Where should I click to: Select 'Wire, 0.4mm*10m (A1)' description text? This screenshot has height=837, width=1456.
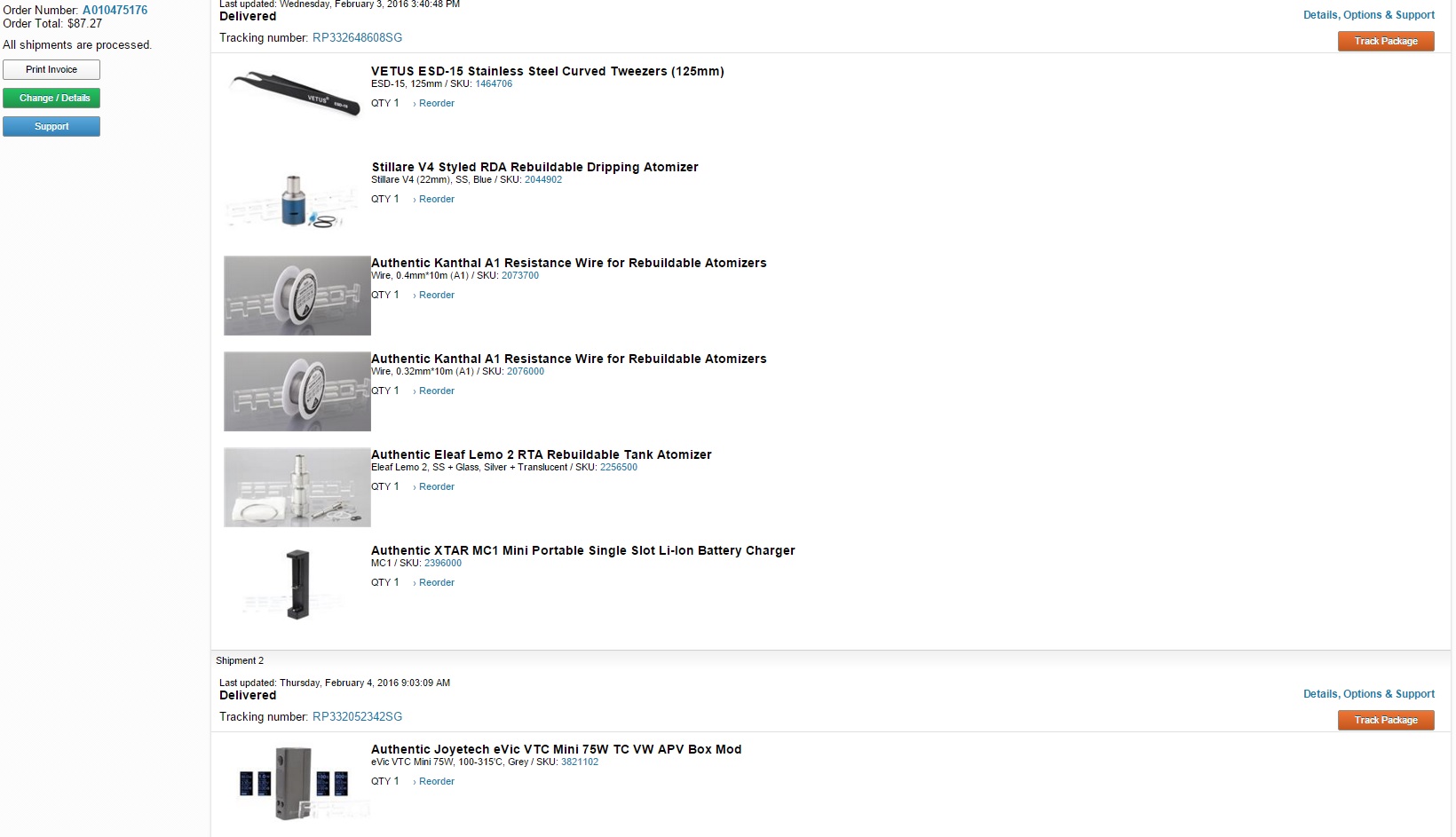click(419, 275)
